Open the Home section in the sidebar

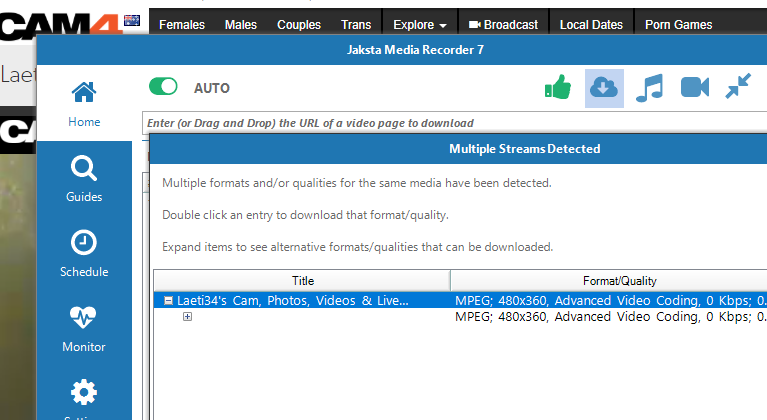coord(84,104)
